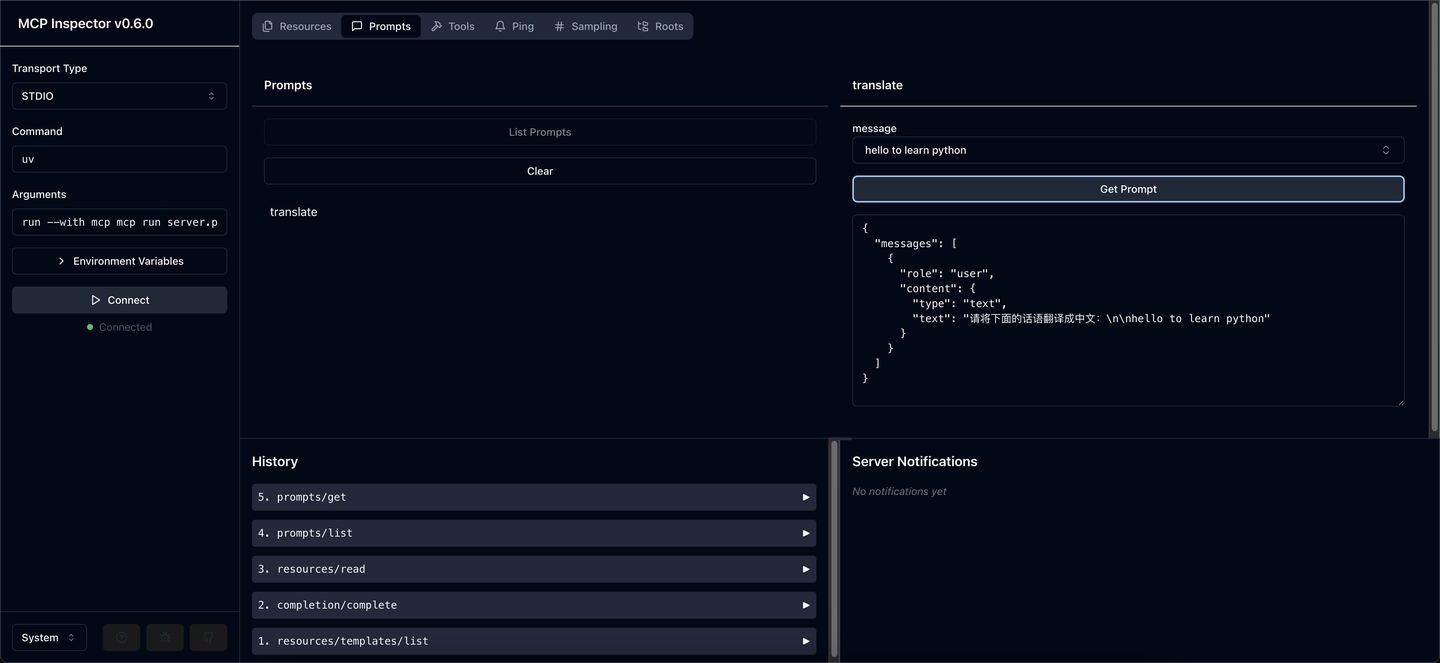The image size is (1440, 663).
Task: Open the help documentation icon
Action: (x=121, y=638)
